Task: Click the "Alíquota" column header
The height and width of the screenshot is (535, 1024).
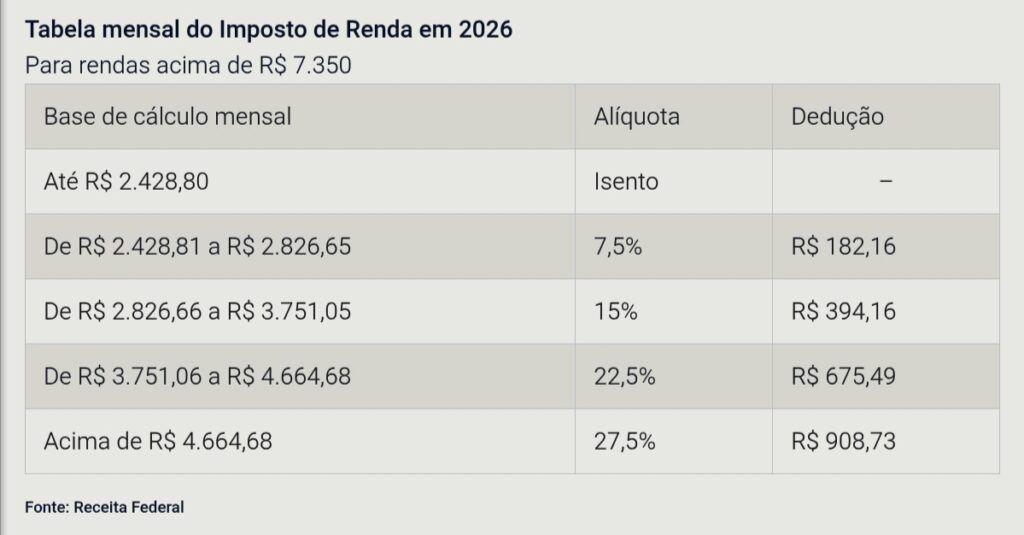Action: (x=636, y=116)
